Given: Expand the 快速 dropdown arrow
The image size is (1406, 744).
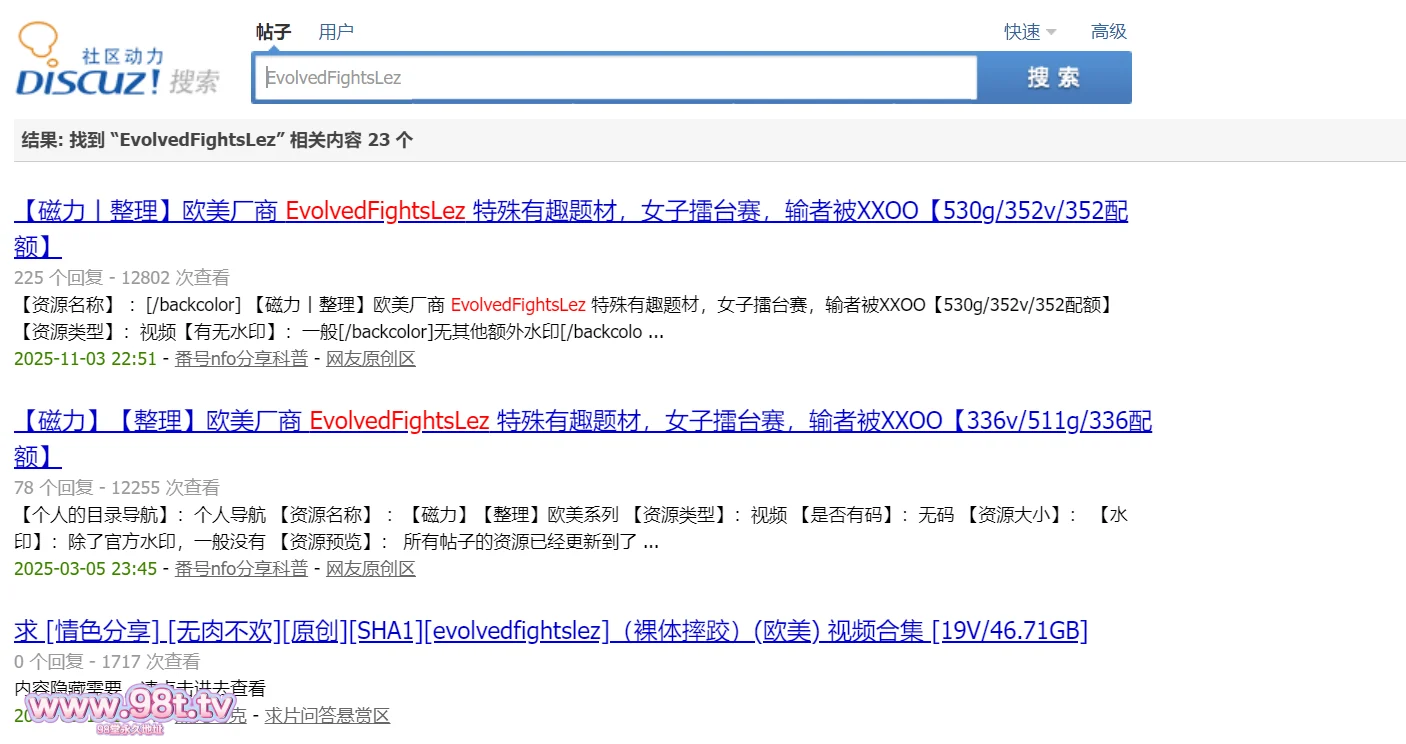Looking at the screenshot, I should tap(1051, 33).
